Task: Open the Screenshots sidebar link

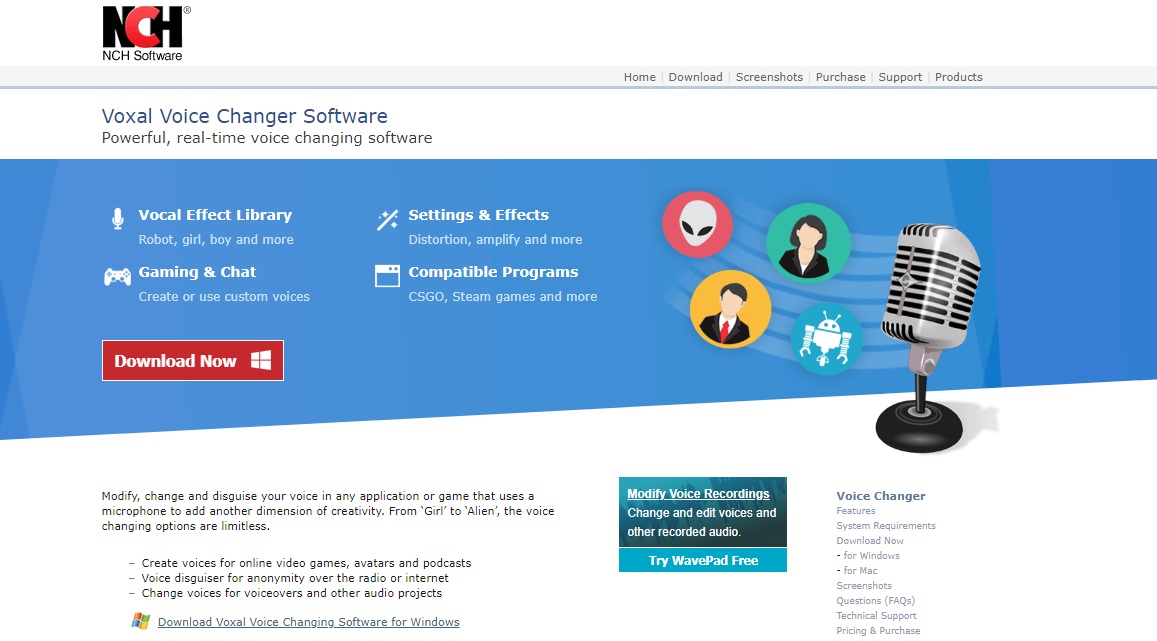Action: 864,585
